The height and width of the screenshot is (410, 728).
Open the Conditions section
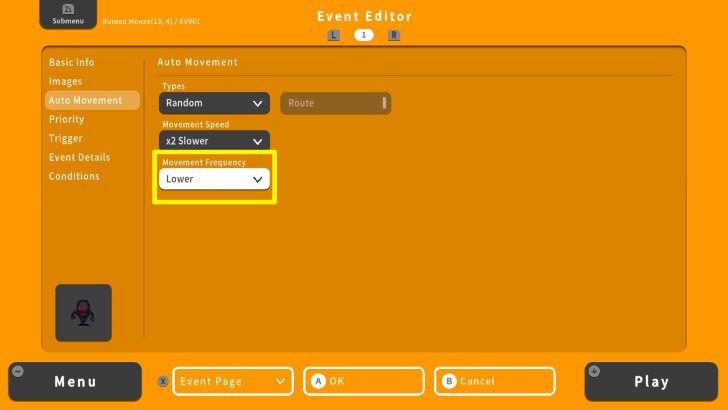pos(74,176)
